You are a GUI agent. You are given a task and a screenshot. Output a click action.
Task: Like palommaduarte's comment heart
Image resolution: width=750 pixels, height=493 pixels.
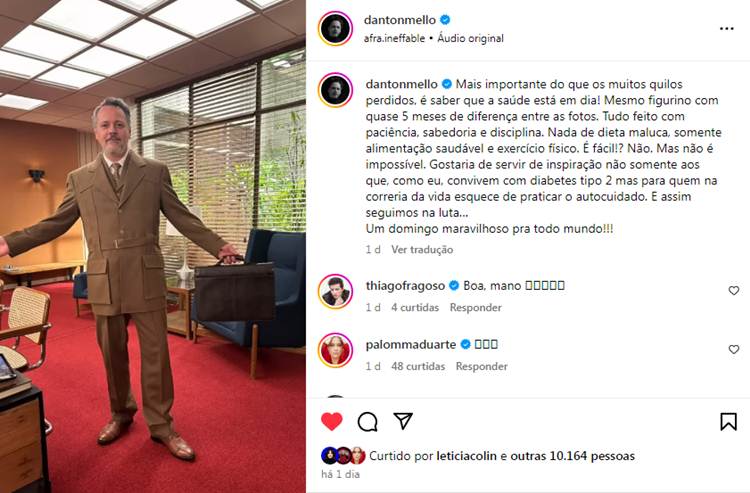pos(733,349)
